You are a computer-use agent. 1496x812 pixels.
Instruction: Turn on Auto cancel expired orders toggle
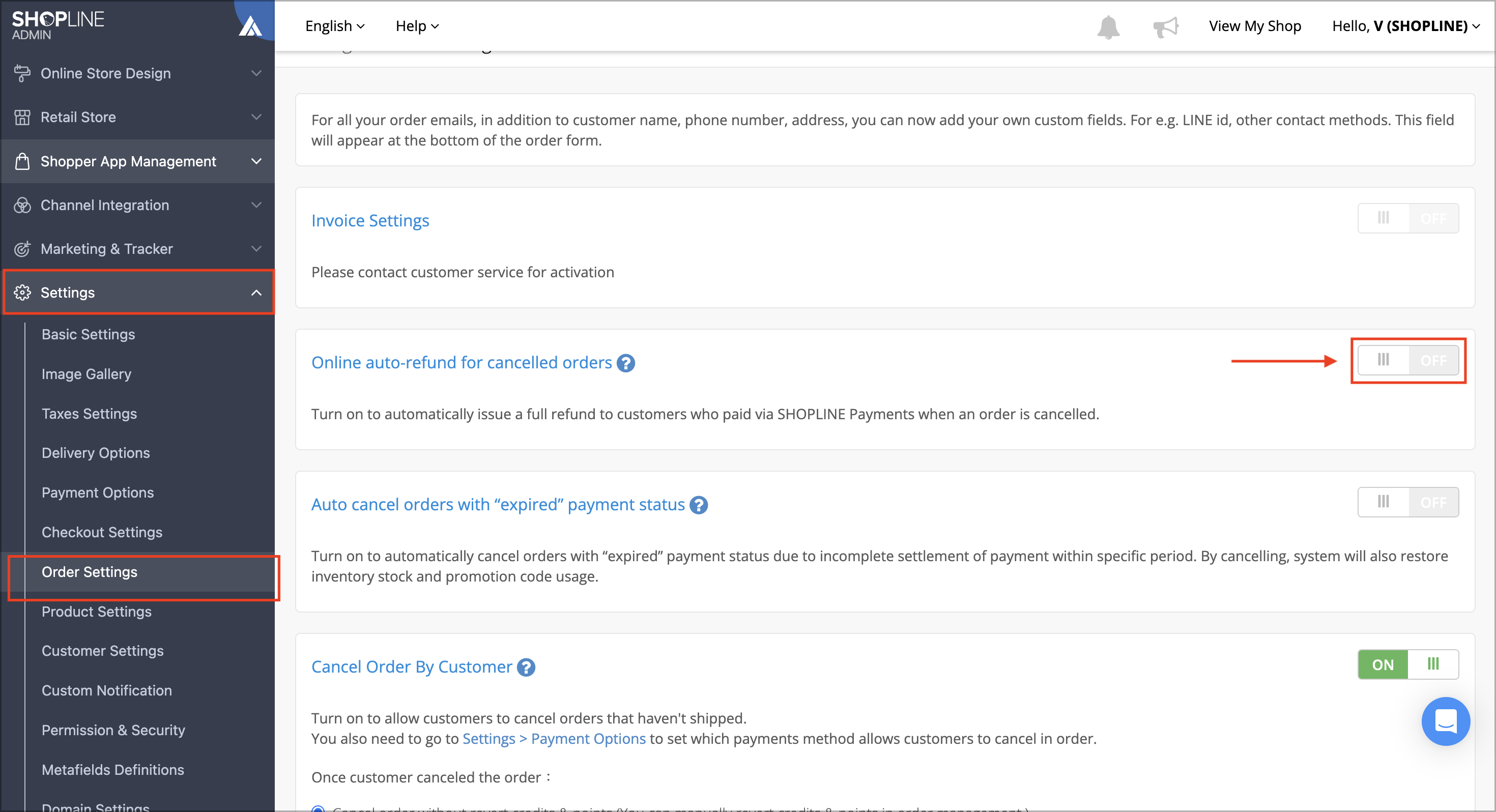point(1408,502)
